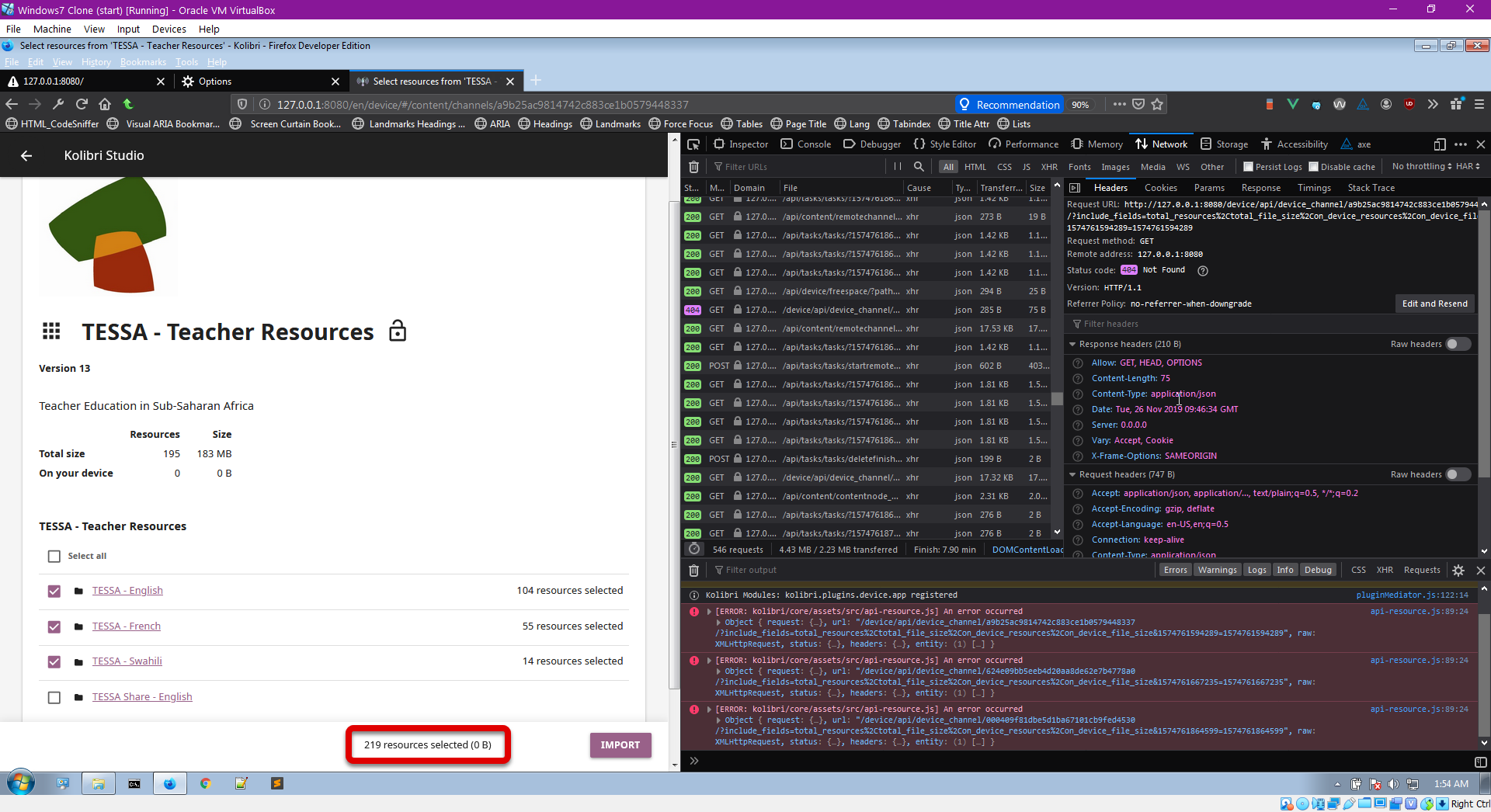
Task: Click the Filter headers field
Action: coord(1270,324)
